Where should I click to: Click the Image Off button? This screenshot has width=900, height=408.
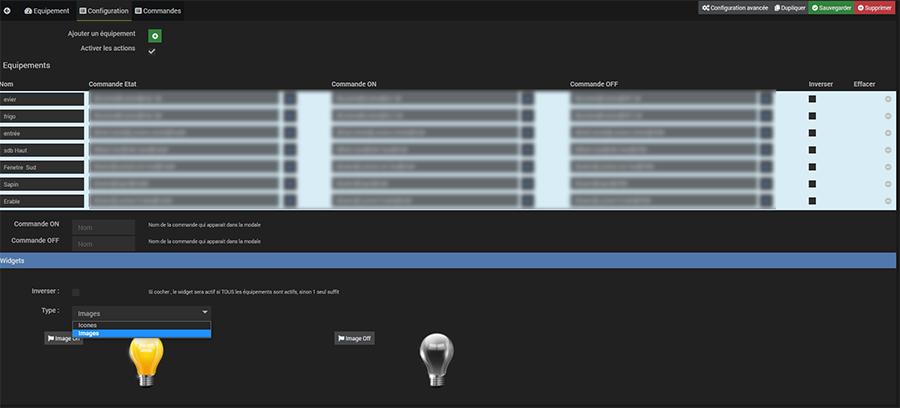(354, 338)
